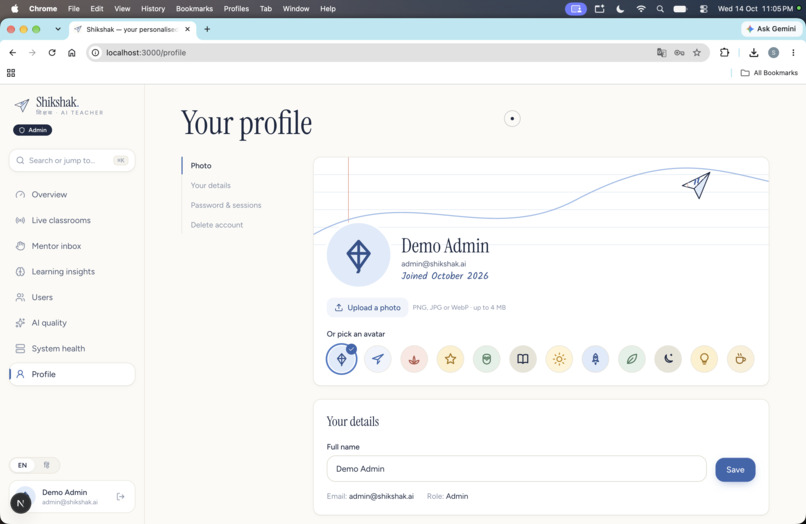Open Spotlight search in menu bar
Image resolution: width=806 pixels, height=524 pixels.
660,9
